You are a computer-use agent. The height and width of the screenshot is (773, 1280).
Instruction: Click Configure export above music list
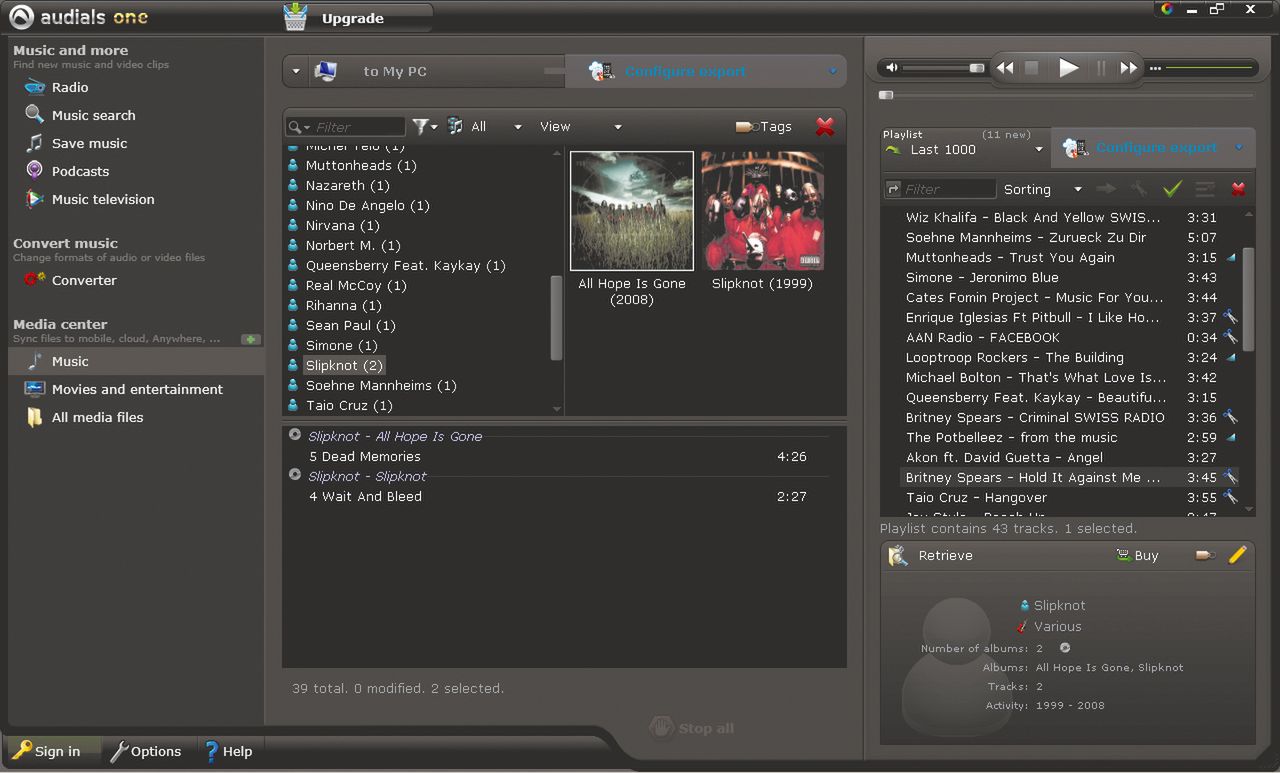(685, 71)
